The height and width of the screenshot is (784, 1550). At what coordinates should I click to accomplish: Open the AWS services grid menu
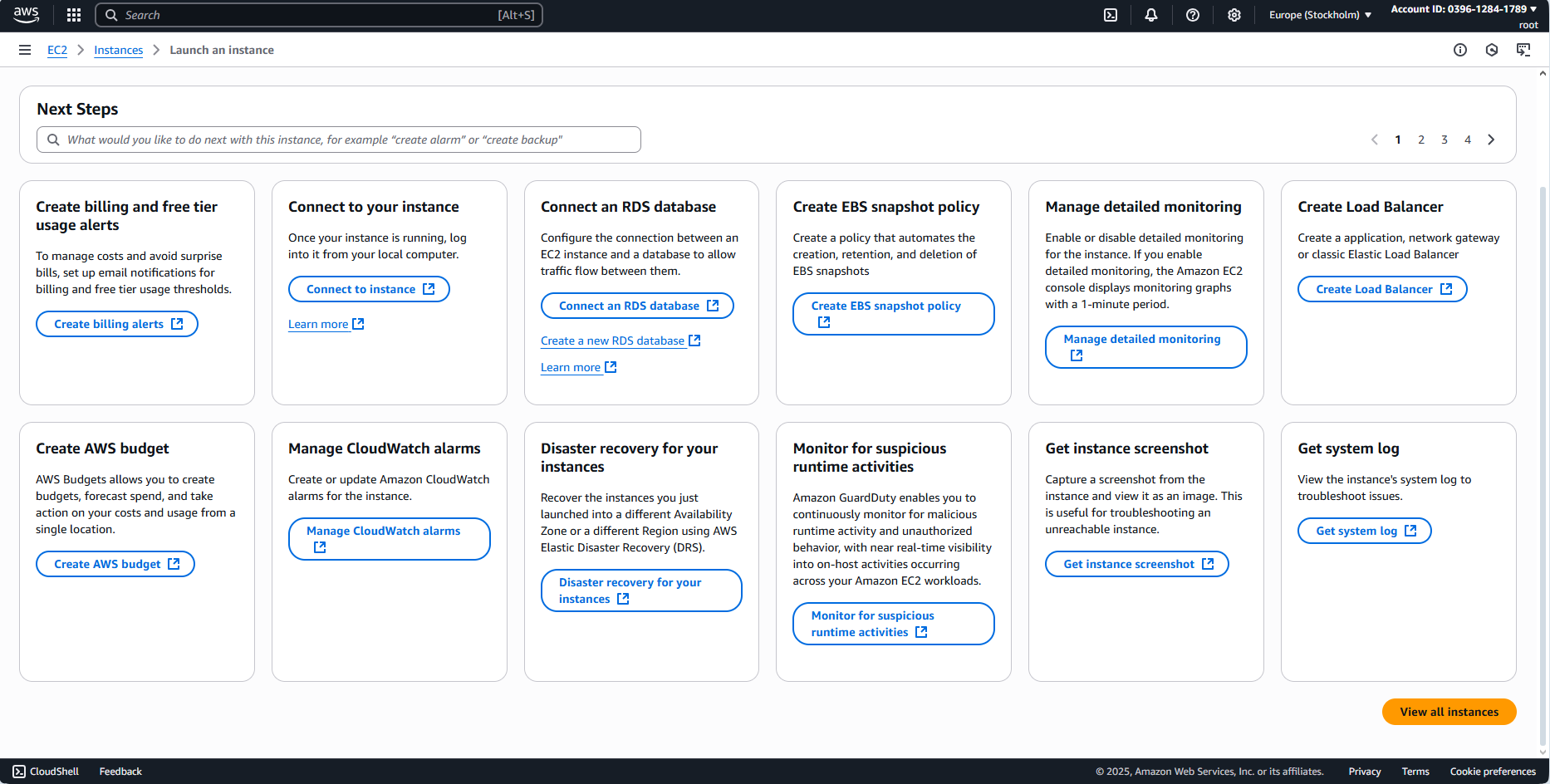[x=74, y=15]
